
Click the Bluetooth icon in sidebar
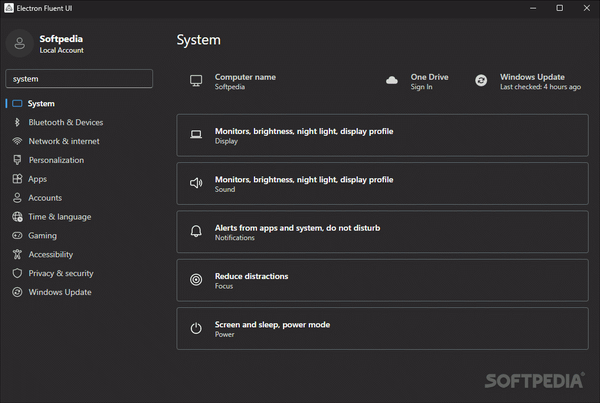17,122
